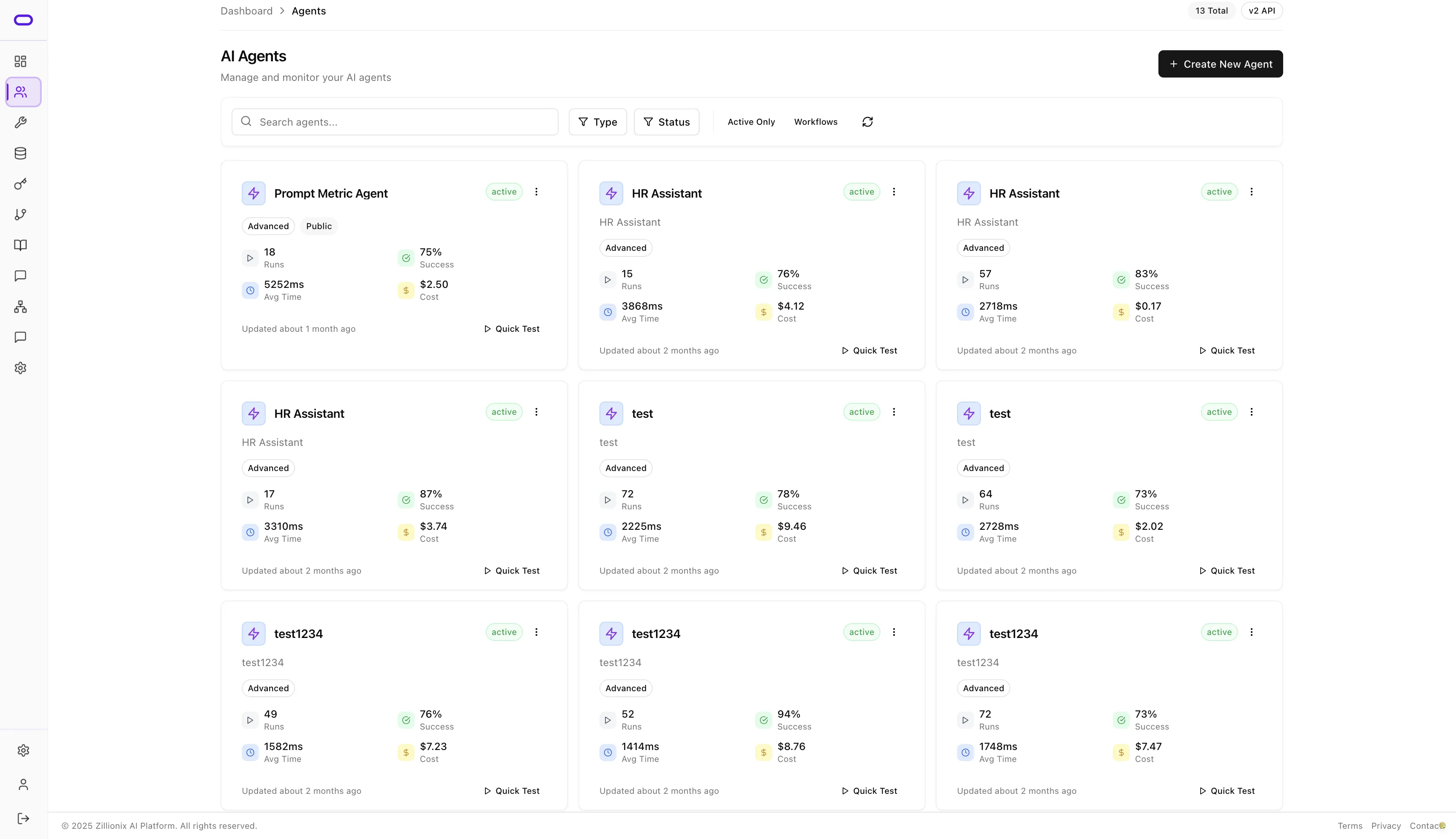Click the refresh icon next to Workflows
The image size is (1456, 839).
click(x=867, y=121)
